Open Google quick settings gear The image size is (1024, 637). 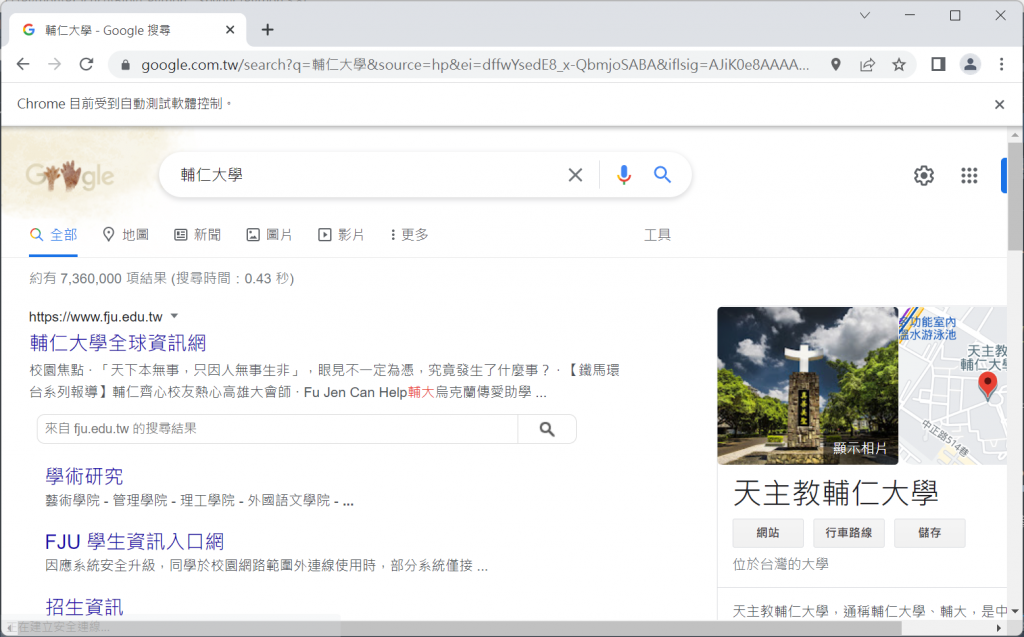[x=923, y=175]
